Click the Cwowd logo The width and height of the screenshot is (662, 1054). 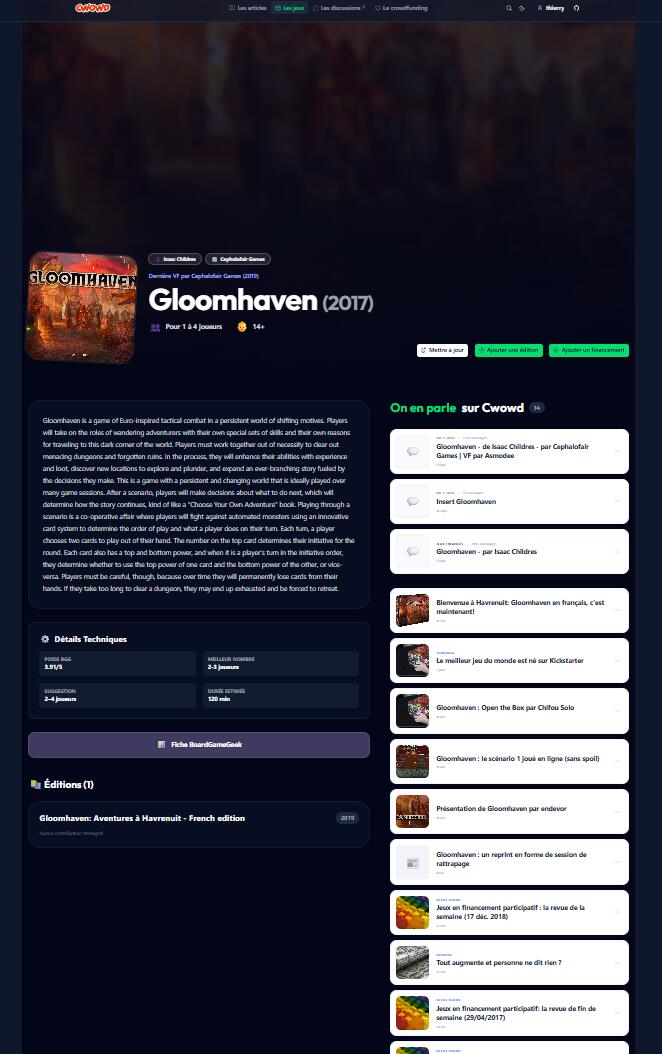click(x=92, y=8)
